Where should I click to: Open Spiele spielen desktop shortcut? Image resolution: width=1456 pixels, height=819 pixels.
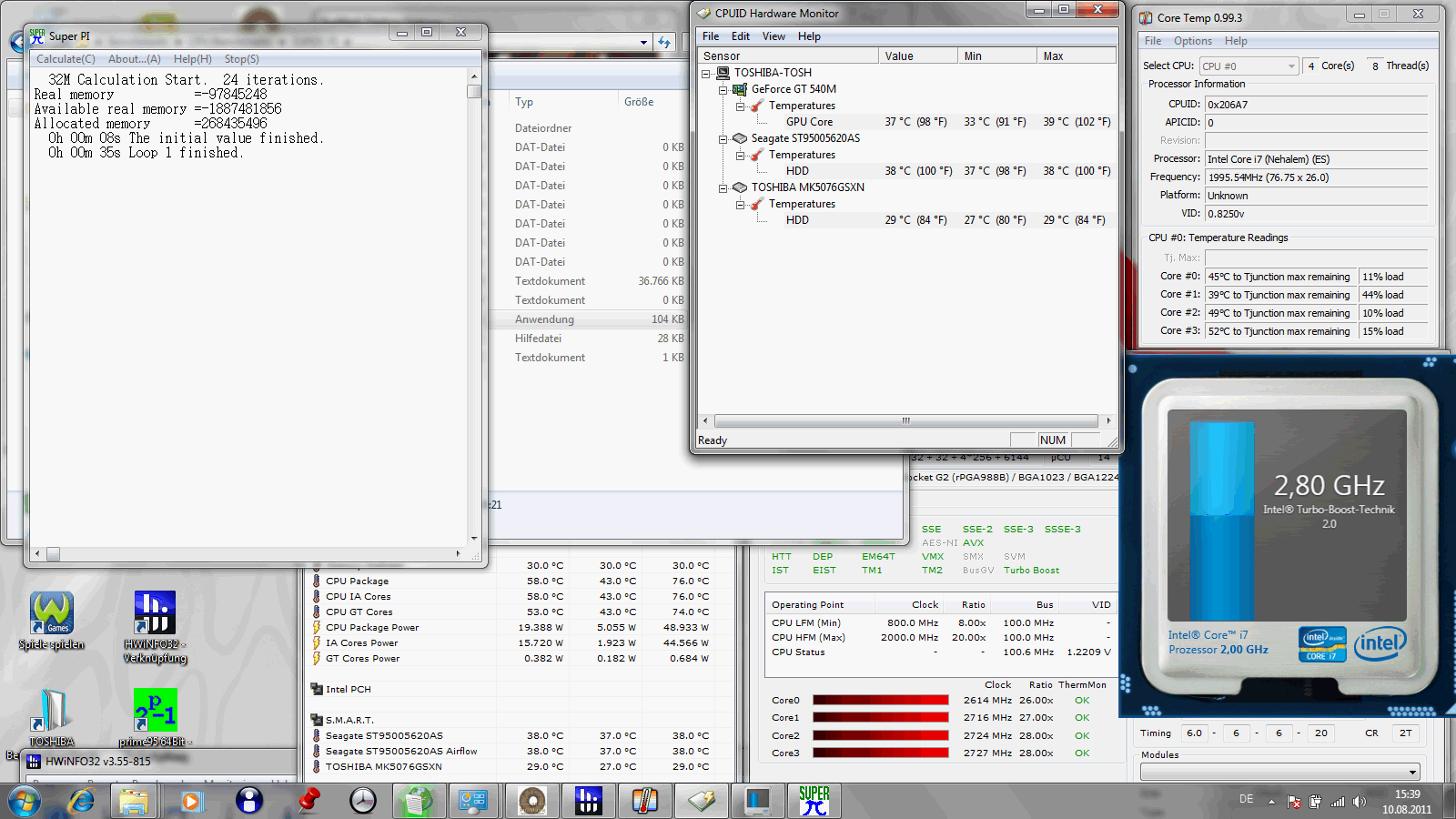[x=52, y=621]
